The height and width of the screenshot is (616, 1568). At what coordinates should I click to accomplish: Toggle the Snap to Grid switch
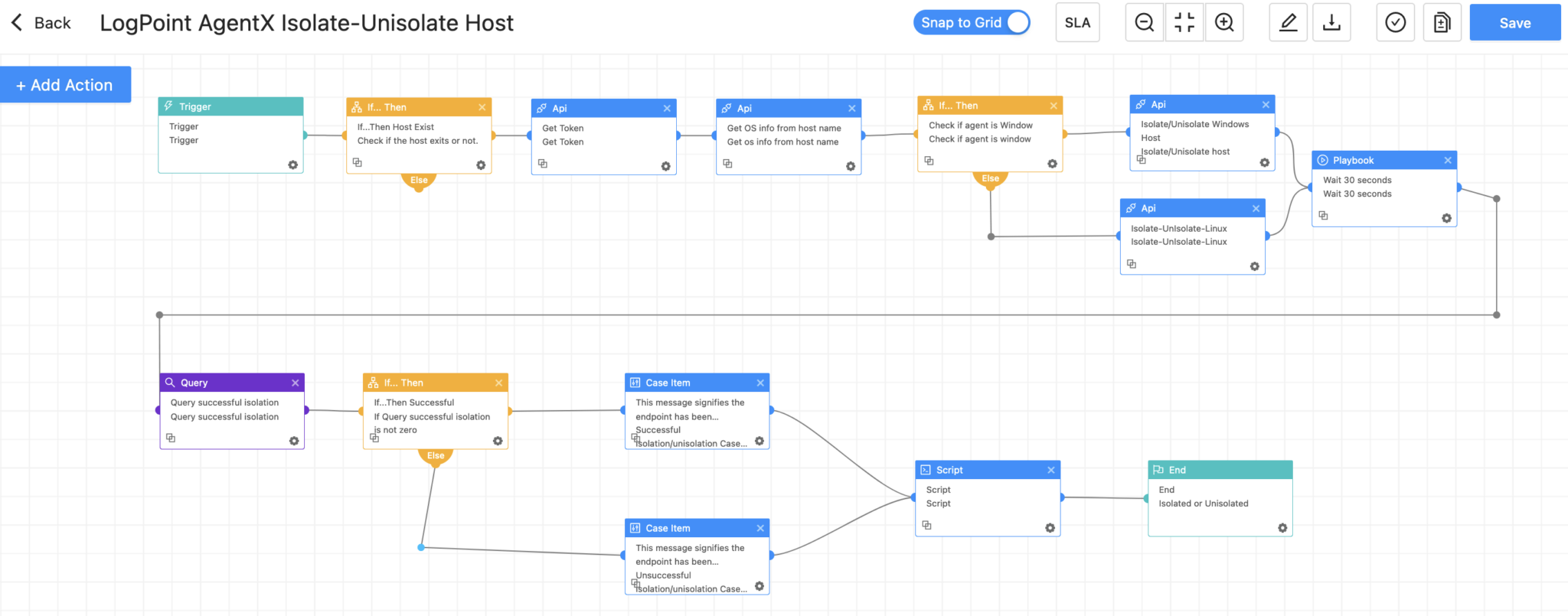pyautogui.click(x=1017, y=23)
